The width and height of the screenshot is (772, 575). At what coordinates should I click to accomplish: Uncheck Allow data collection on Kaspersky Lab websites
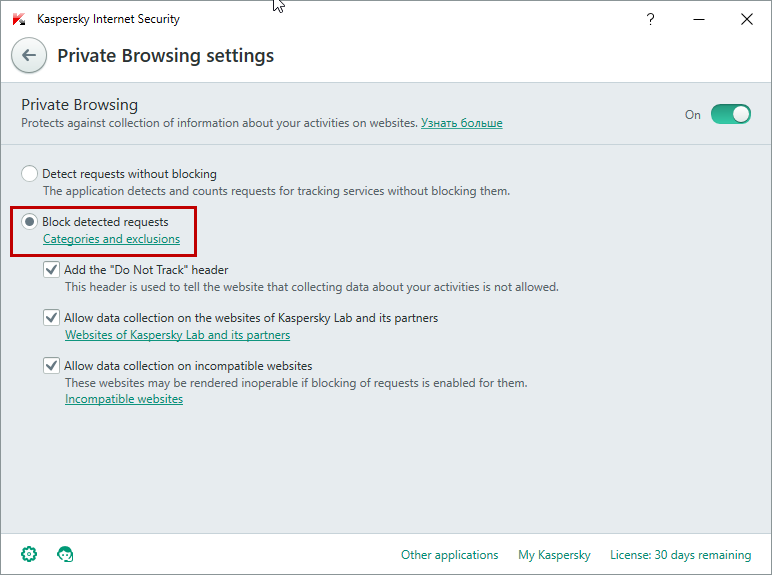point(52,318)
